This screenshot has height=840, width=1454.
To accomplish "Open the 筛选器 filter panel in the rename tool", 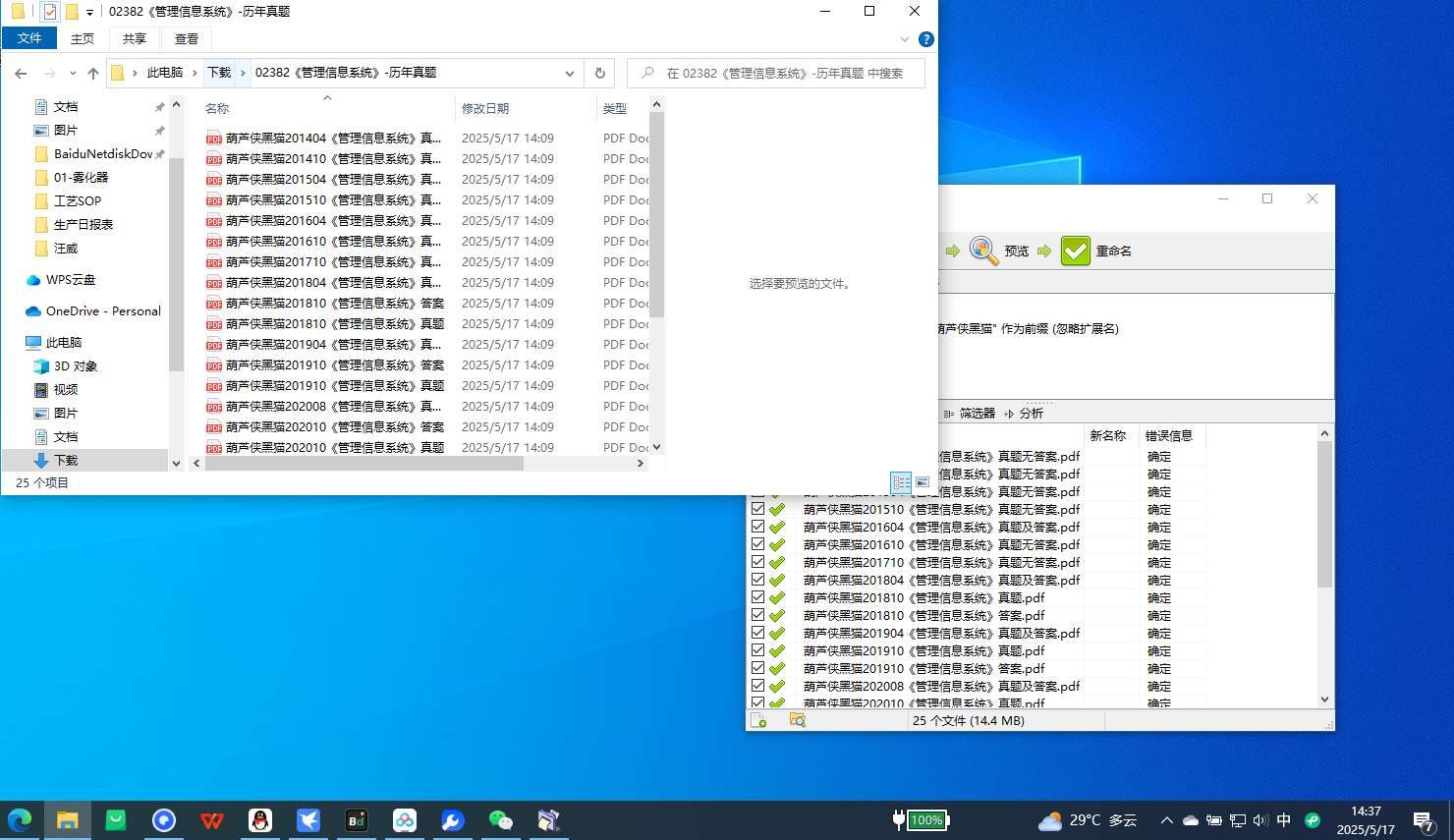I will tap(970, 413).
